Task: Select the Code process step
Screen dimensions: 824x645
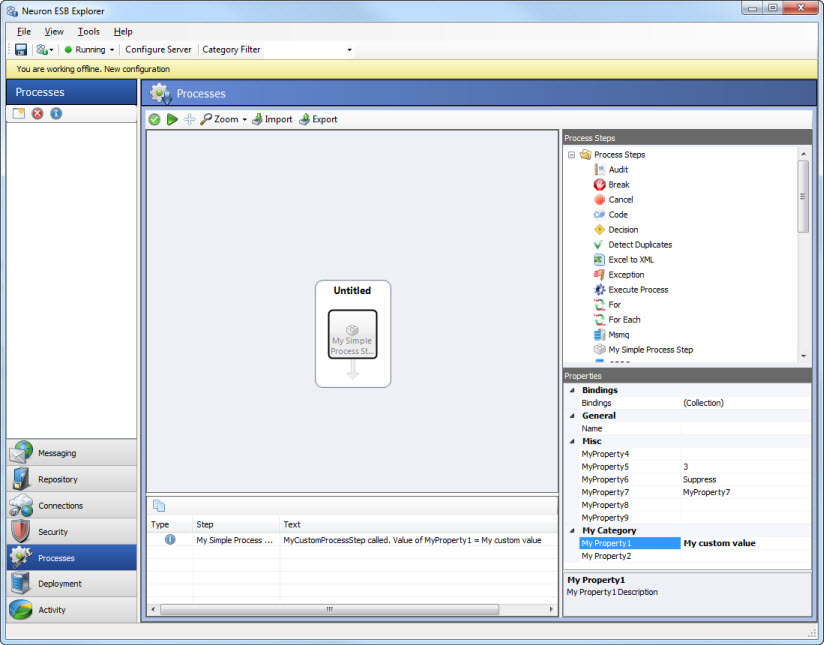Action: click(618, 214)
